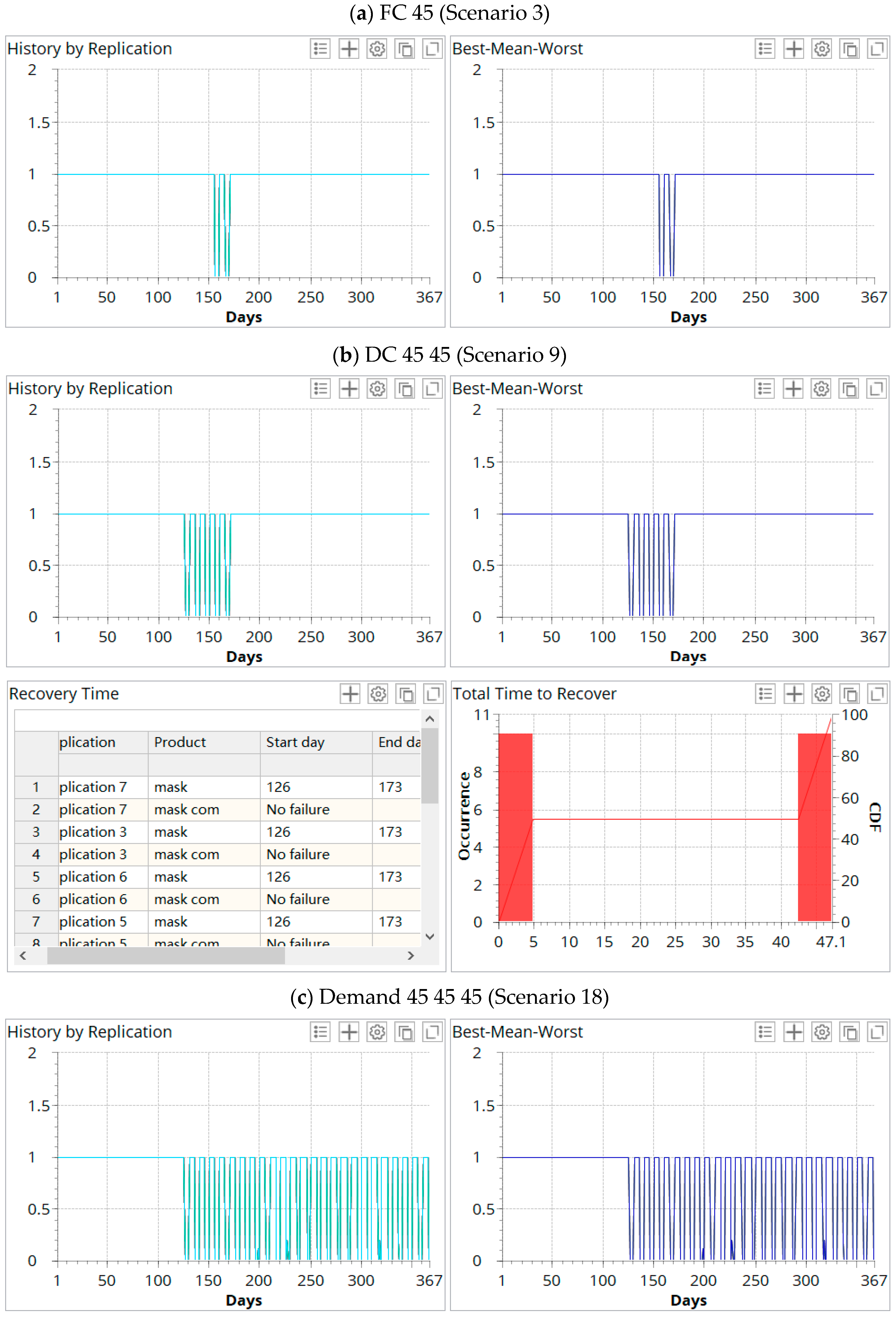Click horizontal scrollbar thumb in Recovery Time table
Image resolution: width=896 pixels, height=1320 pixels.
tap(166, 956)
